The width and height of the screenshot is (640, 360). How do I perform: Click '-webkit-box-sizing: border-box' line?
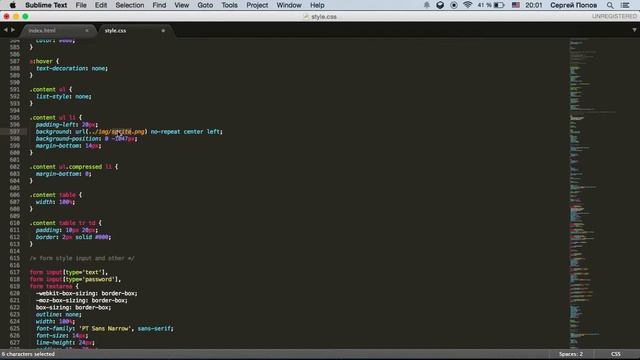87,293
